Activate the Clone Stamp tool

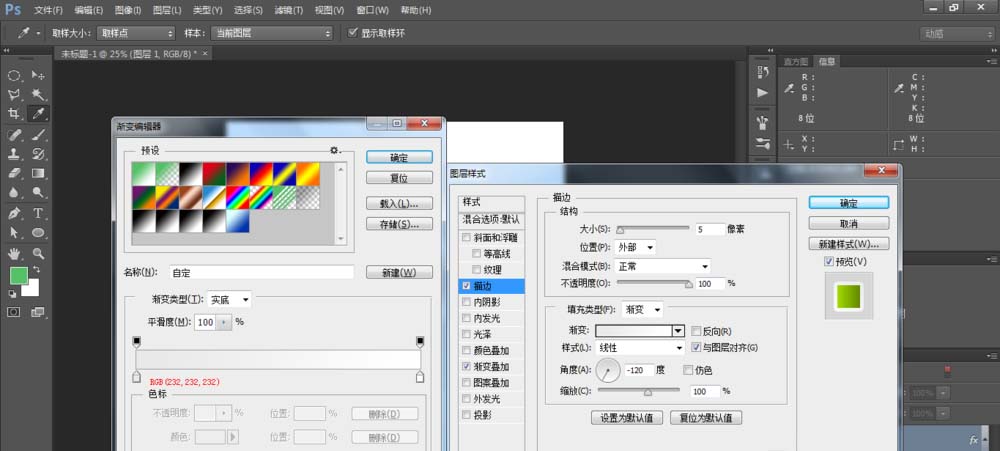[x=15, y=154]
